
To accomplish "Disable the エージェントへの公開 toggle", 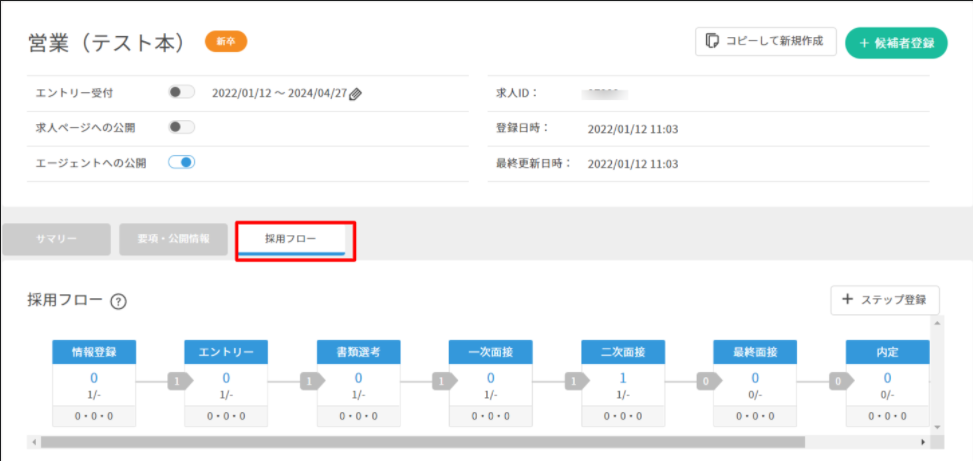I will [181, 162].
